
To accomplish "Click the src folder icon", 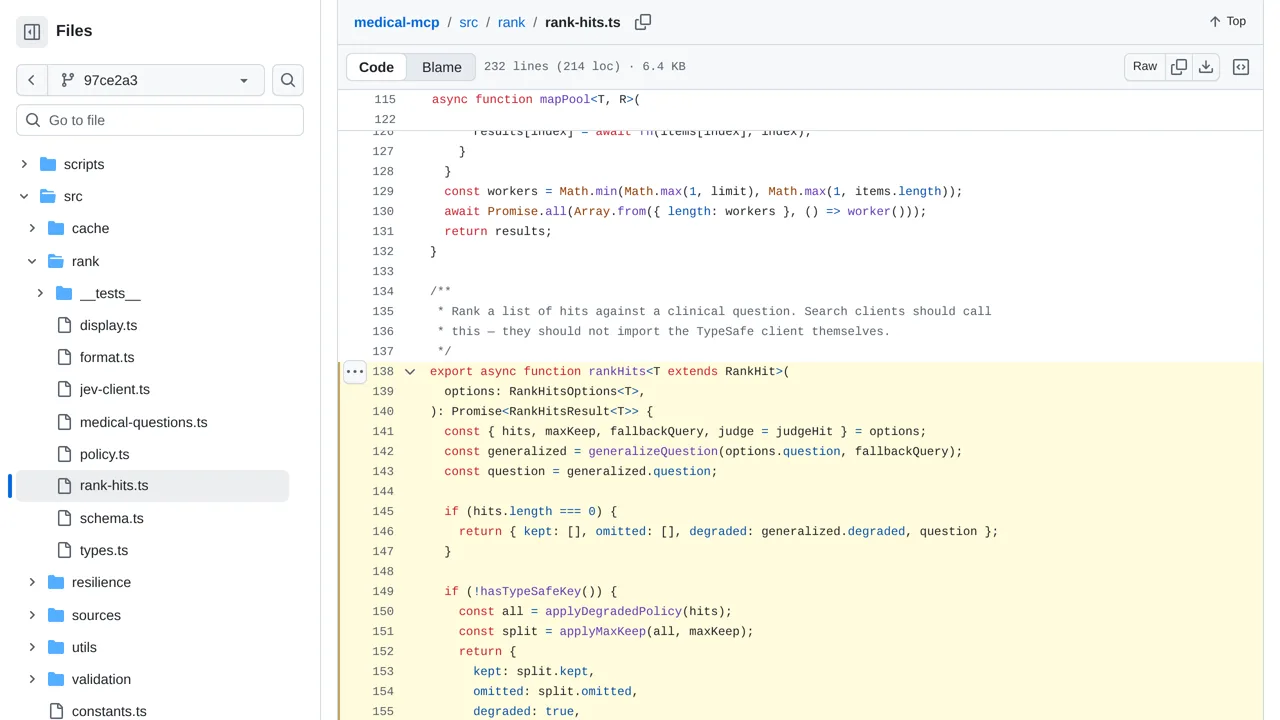I will pyautogui.click(x=47, y=196).
